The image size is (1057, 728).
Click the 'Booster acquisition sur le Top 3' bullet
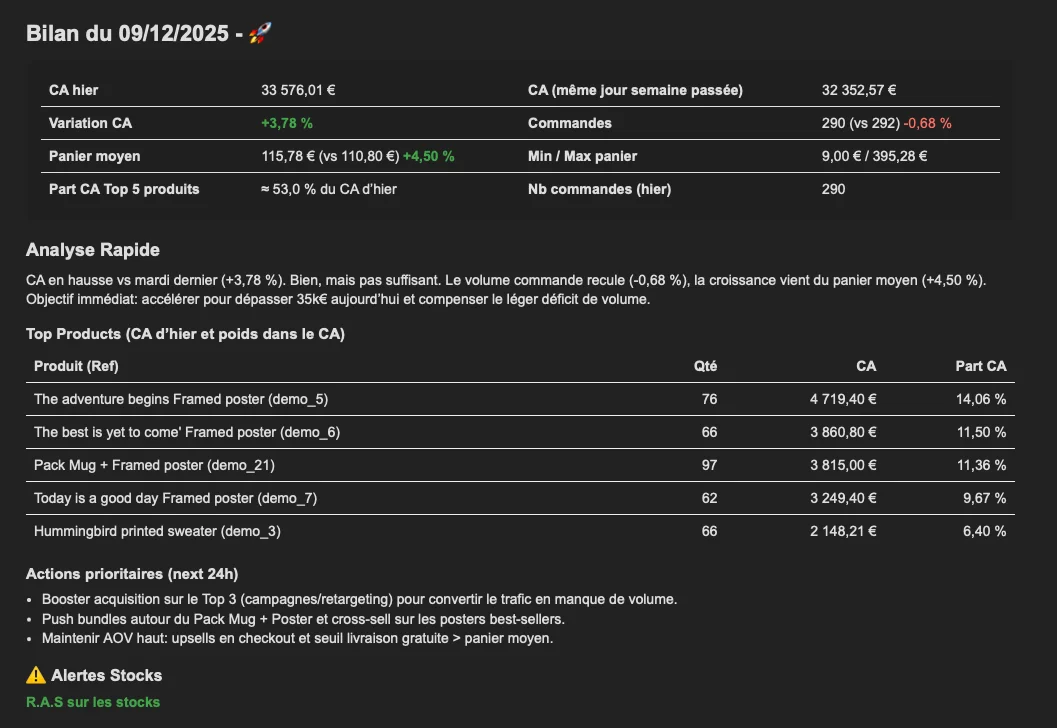click(x=359, y=600)
